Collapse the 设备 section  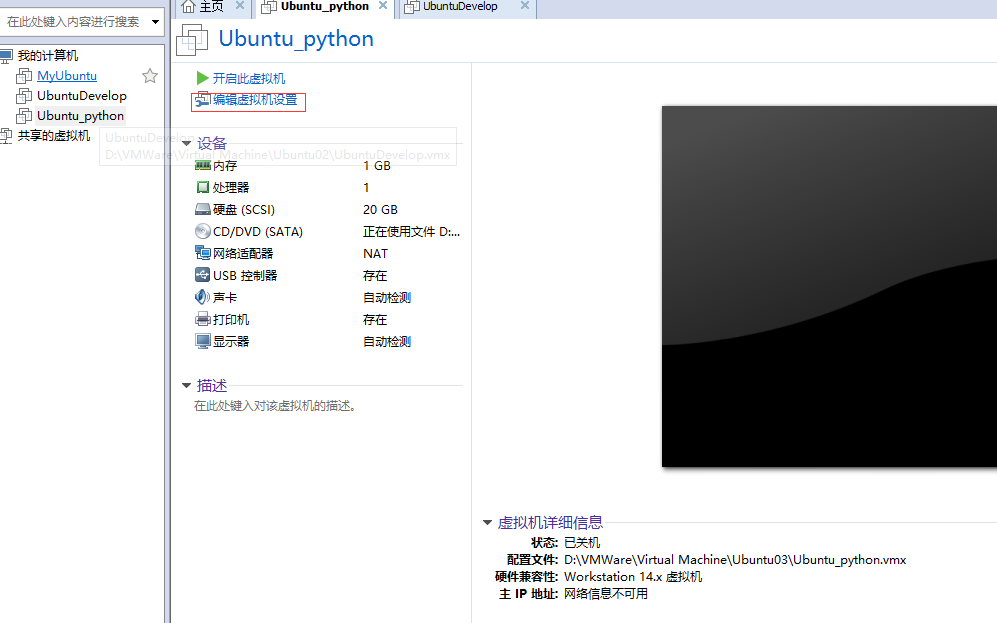(x=186, y=143)
